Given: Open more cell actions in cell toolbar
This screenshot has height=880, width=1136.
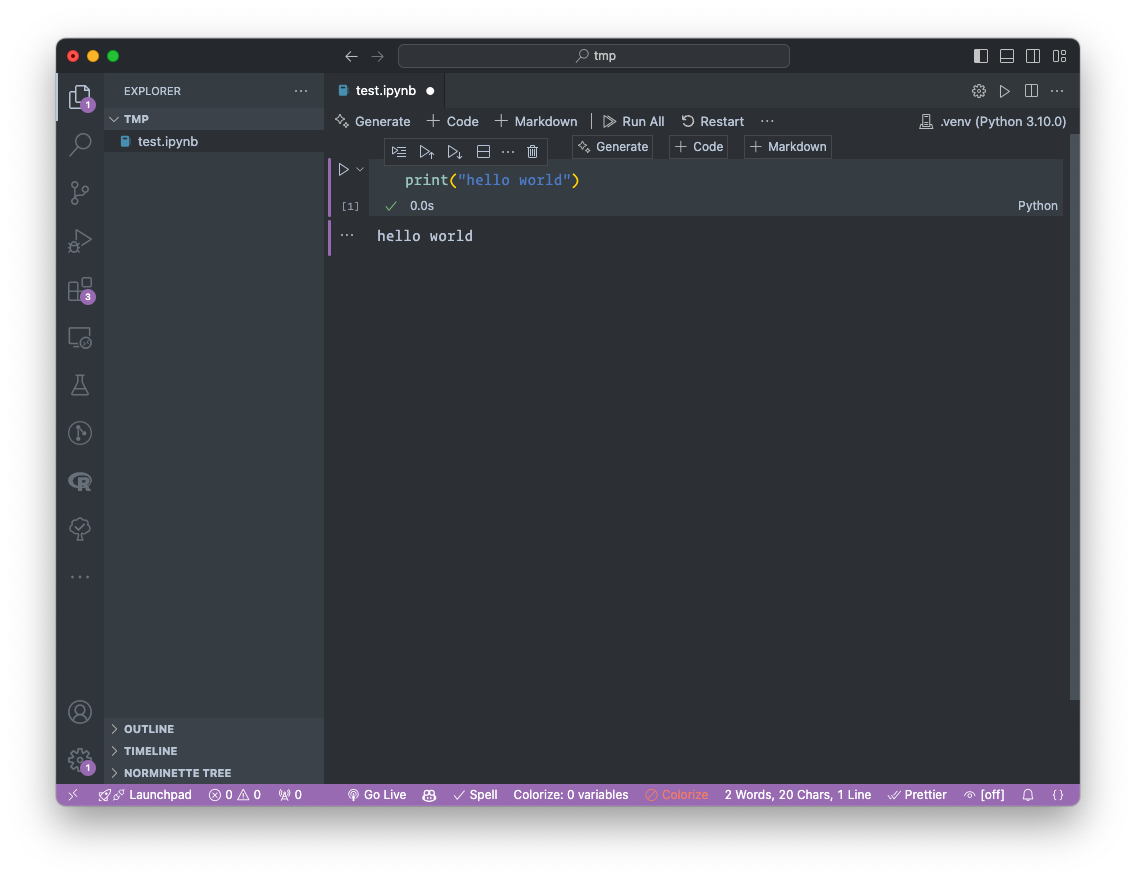Looking at the screenshot, I should (x=508, y=151).
